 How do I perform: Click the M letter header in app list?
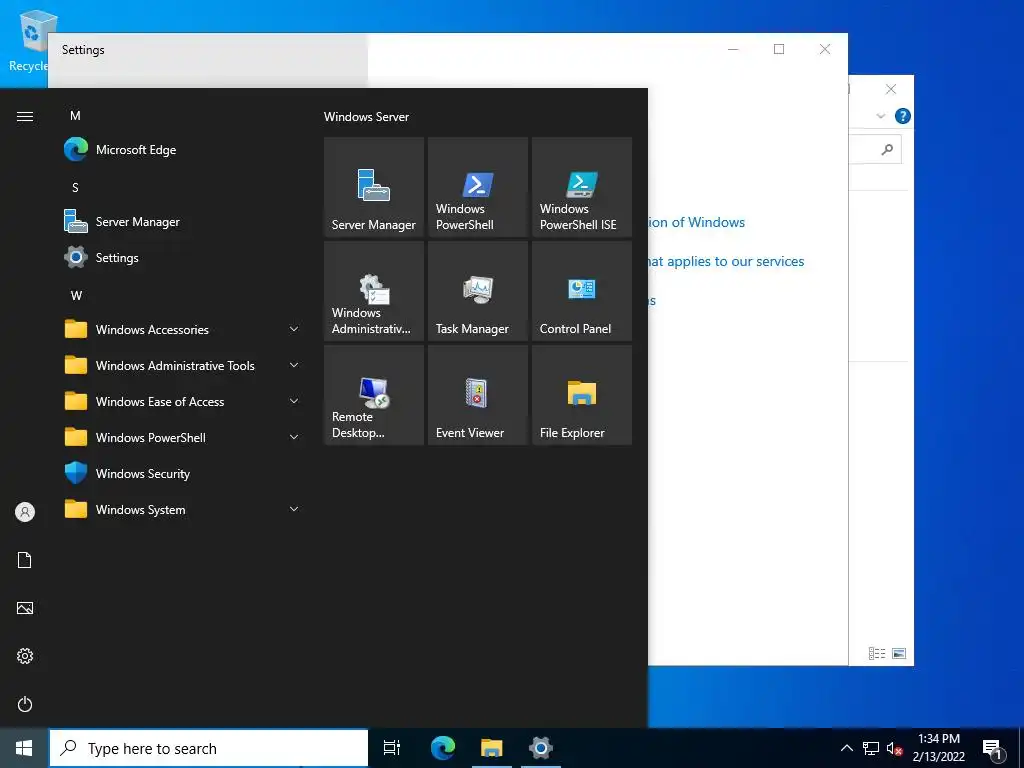click(x=75, y=116)
